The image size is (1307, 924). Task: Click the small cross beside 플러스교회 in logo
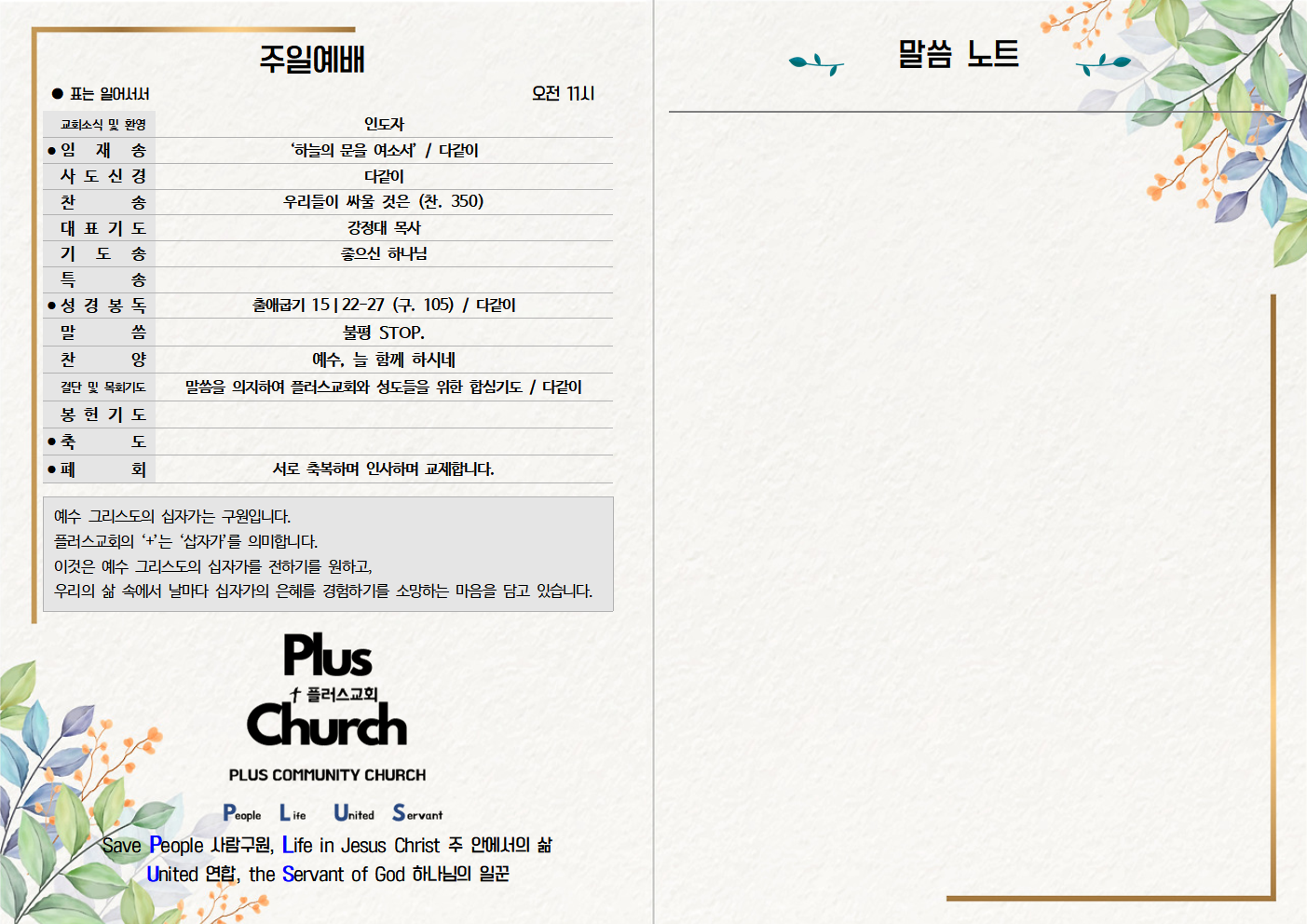tap(295, 694)
